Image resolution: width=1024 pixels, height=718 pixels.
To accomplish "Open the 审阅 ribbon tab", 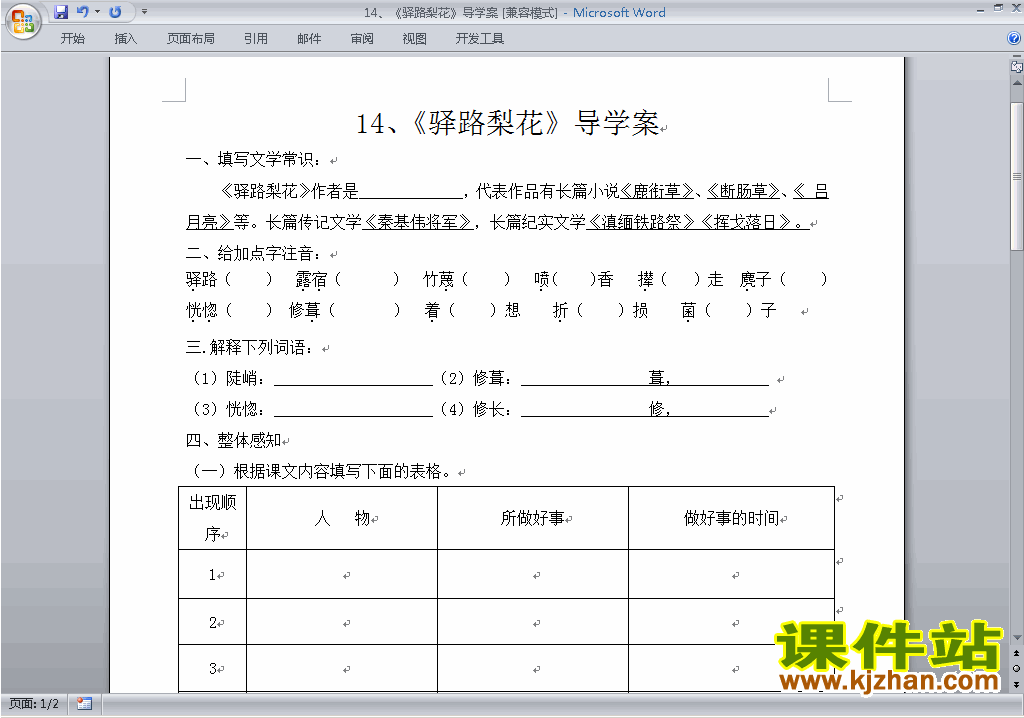I will click(x=362, y=39).
